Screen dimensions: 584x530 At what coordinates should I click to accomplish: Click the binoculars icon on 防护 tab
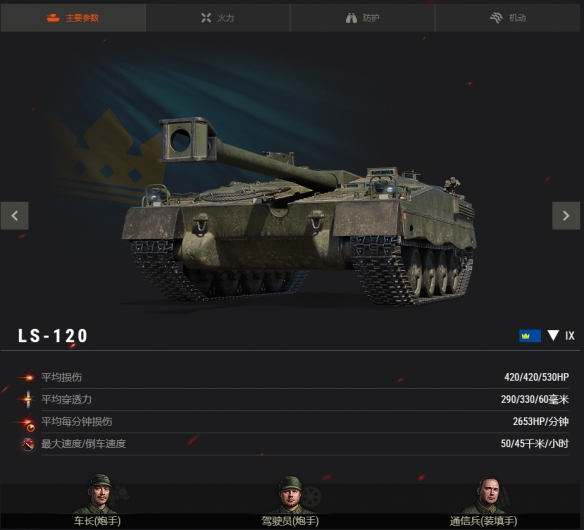(x=351, y=18)
